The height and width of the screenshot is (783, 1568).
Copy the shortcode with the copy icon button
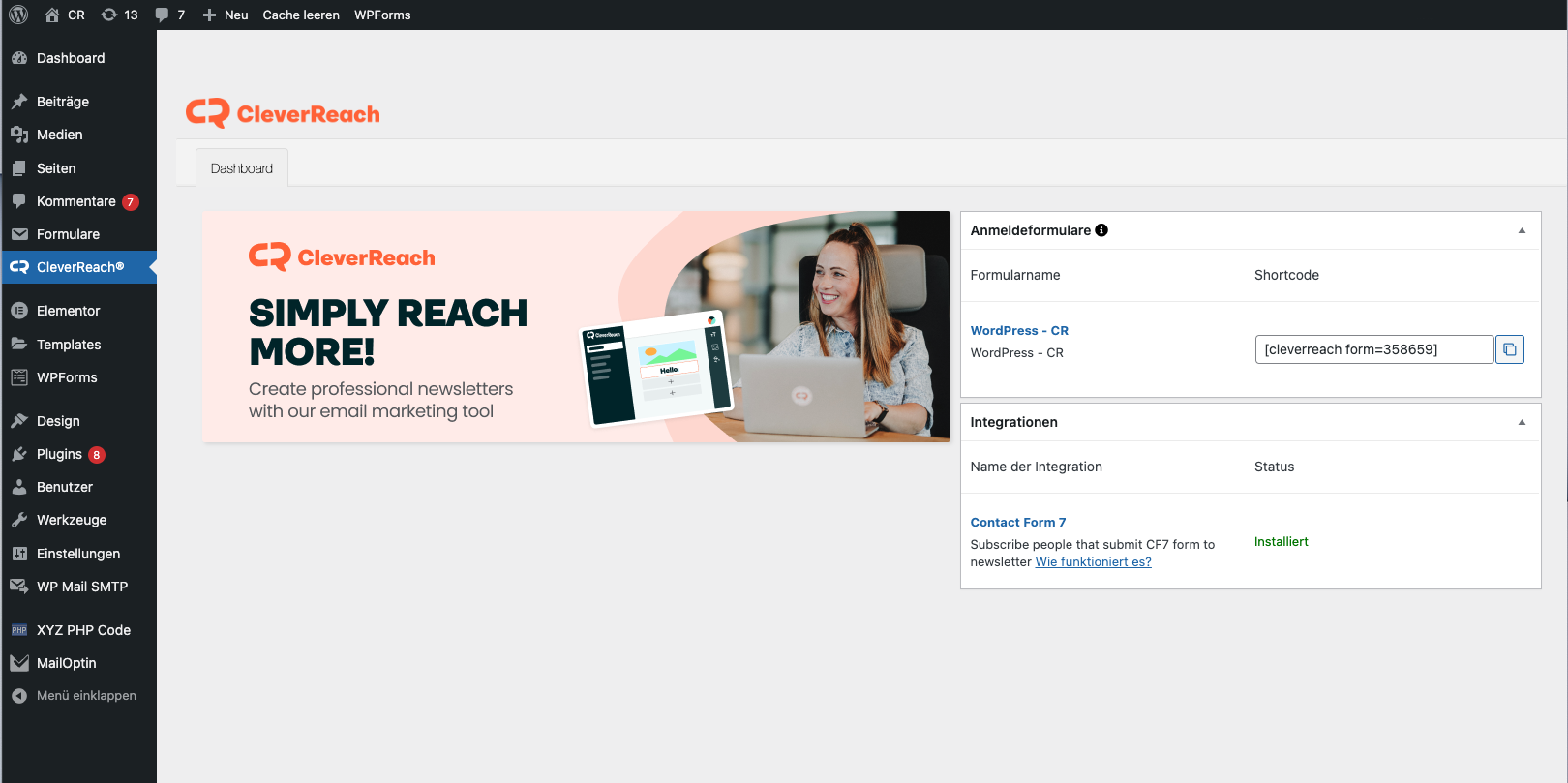click(1510, 349)
